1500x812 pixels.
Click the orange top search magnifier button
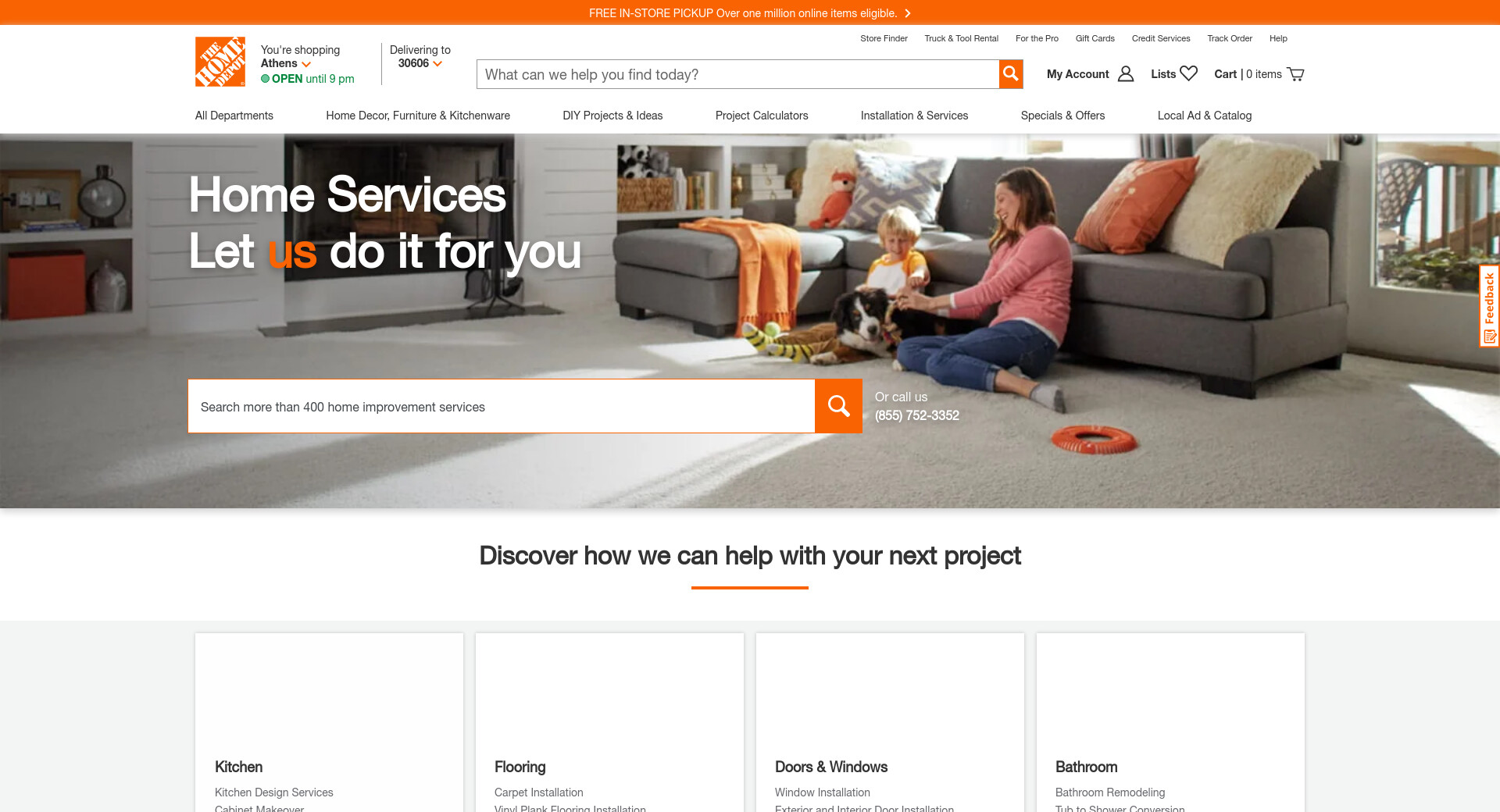(x=1011, y=73)
